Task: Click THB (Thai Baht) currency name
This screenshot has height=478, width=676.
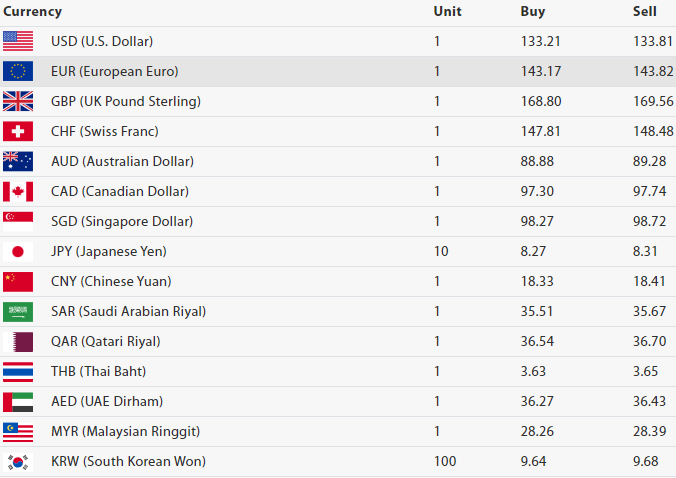Action: tap(99, 371)
